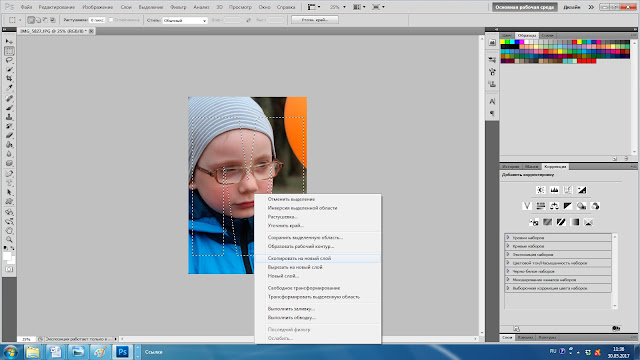Open the Windows Start menu

tap(10, 352)
